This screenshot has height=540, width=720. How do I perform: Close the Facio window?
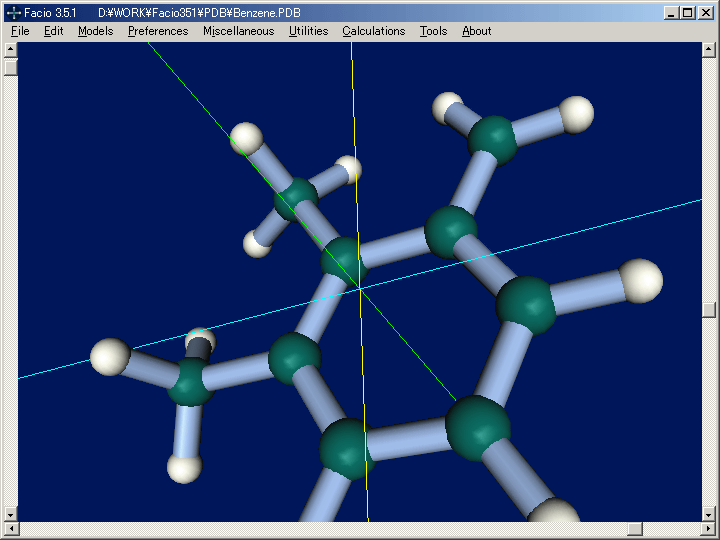706,13
